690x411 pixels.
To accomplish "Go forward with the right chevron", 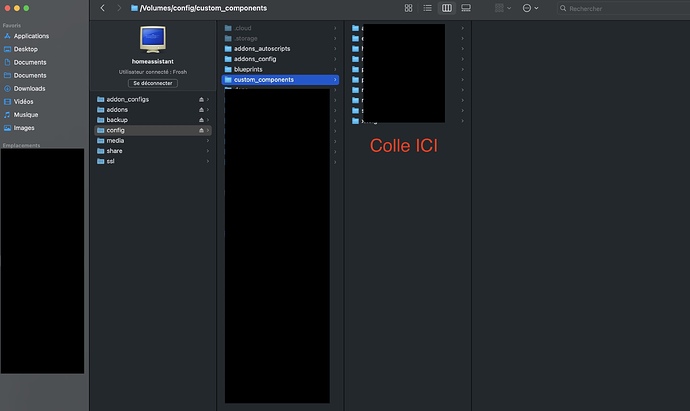I will [119, 8].
